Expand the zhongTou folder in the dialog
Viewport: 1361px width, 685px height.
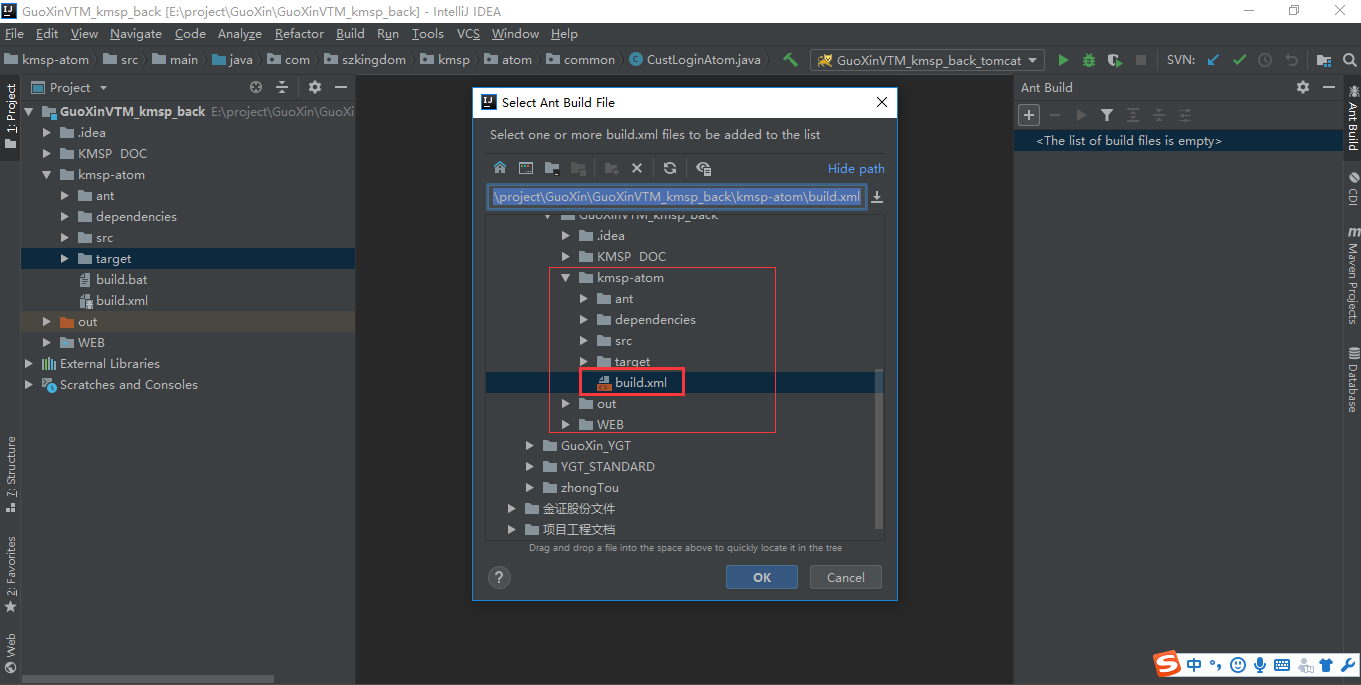coord(530,488)
